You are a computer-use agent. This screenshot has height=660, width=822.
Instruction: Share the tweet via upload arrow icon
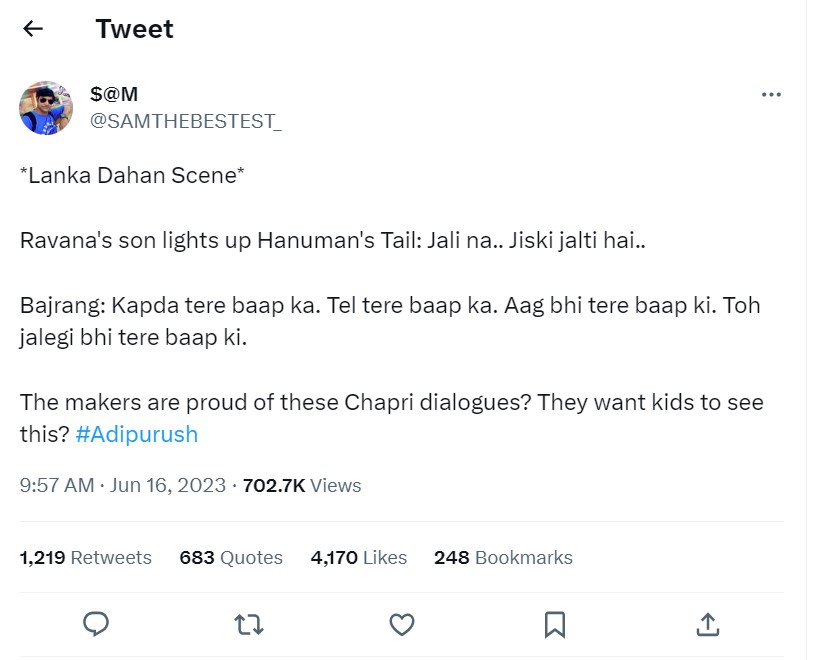click(x=707, y=625)
